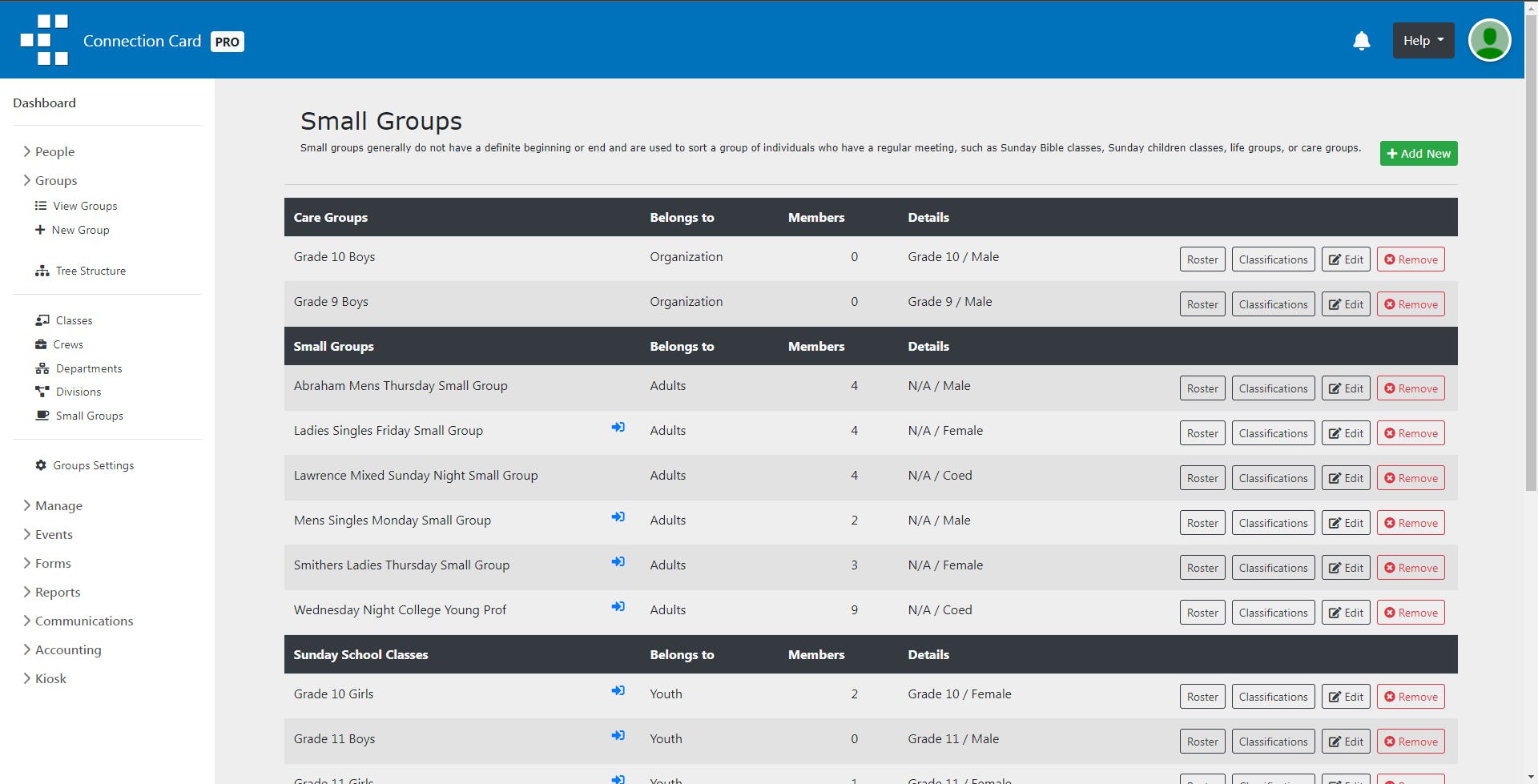This screenshot has height=784, width=1538.
Task: Open Groups Settings gear item
Action: [84, 465]
